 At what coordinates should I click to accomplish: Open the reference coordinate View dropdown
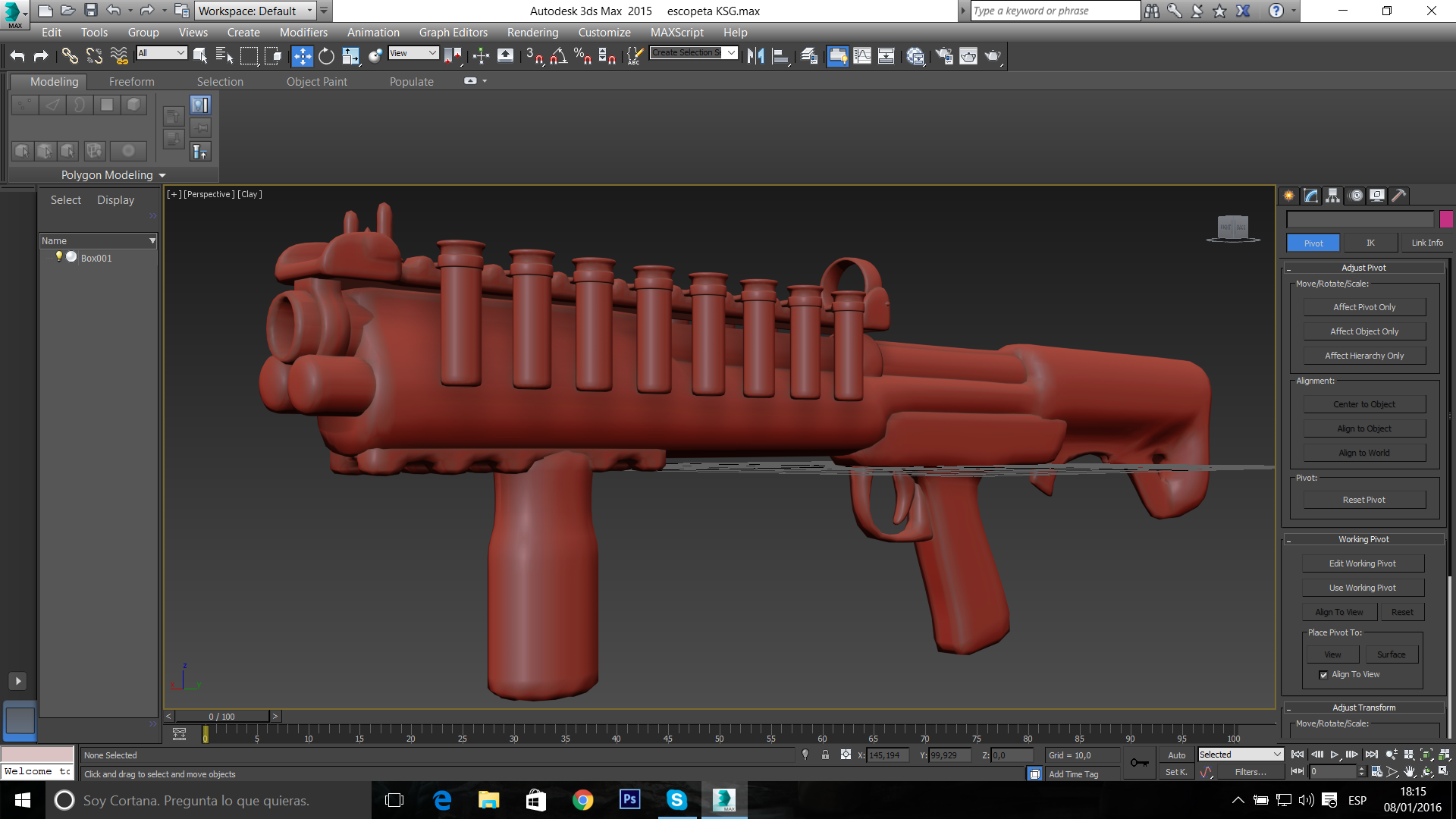click(413, 53)
